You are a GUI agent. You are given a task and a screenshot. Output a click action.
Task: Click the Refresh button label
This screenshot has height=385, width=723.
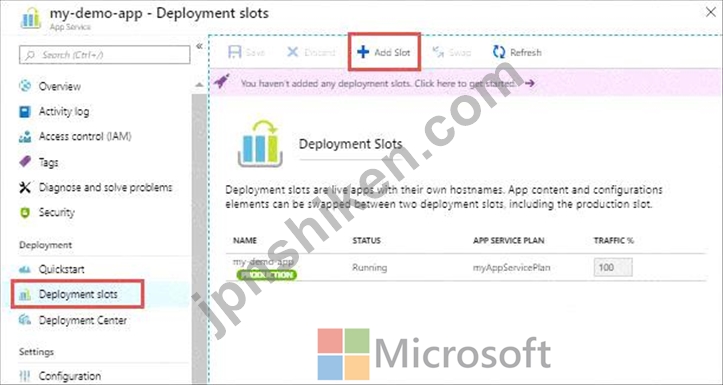(x=526, y=52)
